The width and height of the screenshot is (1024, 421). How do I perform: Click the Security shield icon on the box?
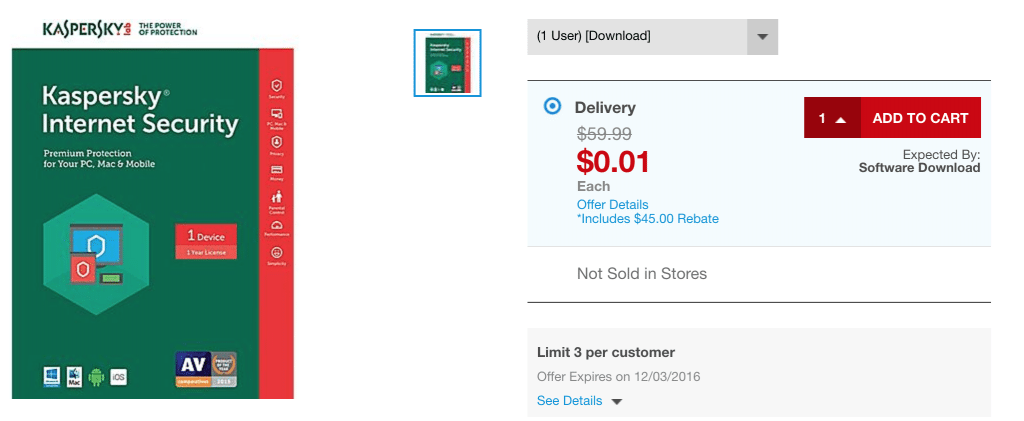276,88
